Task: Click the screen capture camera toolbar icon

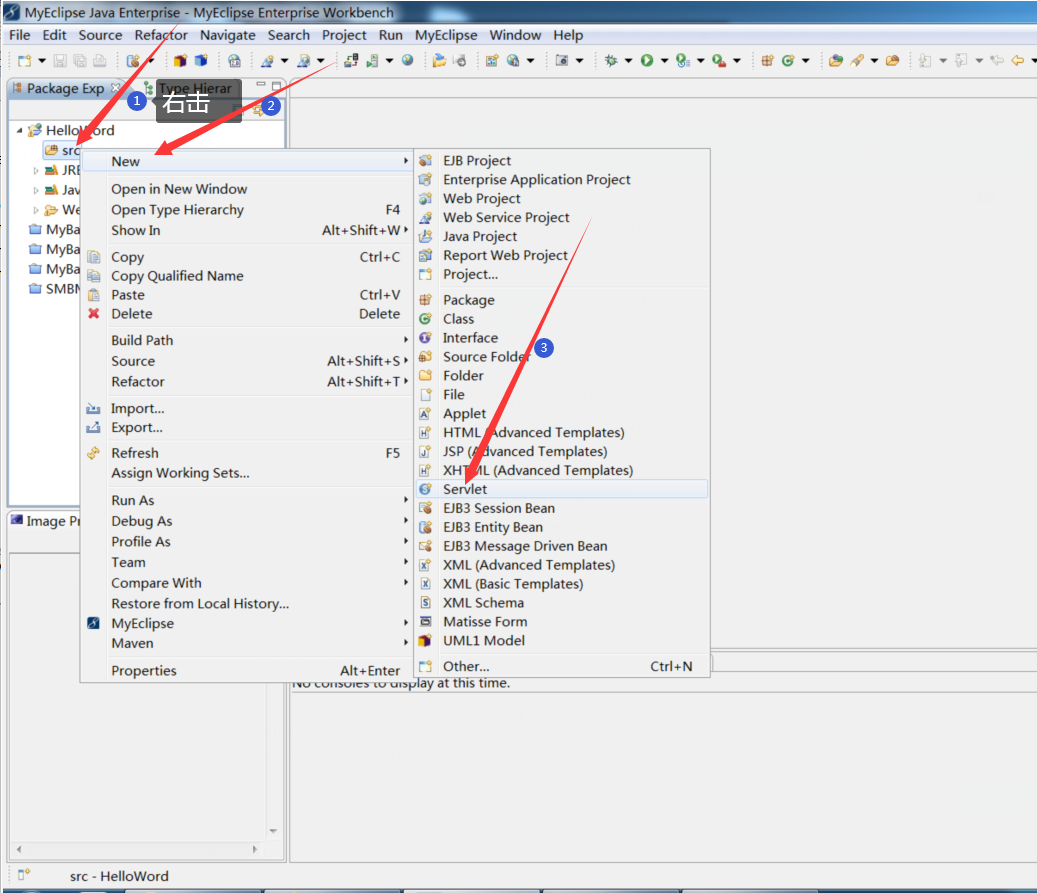Action: [x=561, y=61]
